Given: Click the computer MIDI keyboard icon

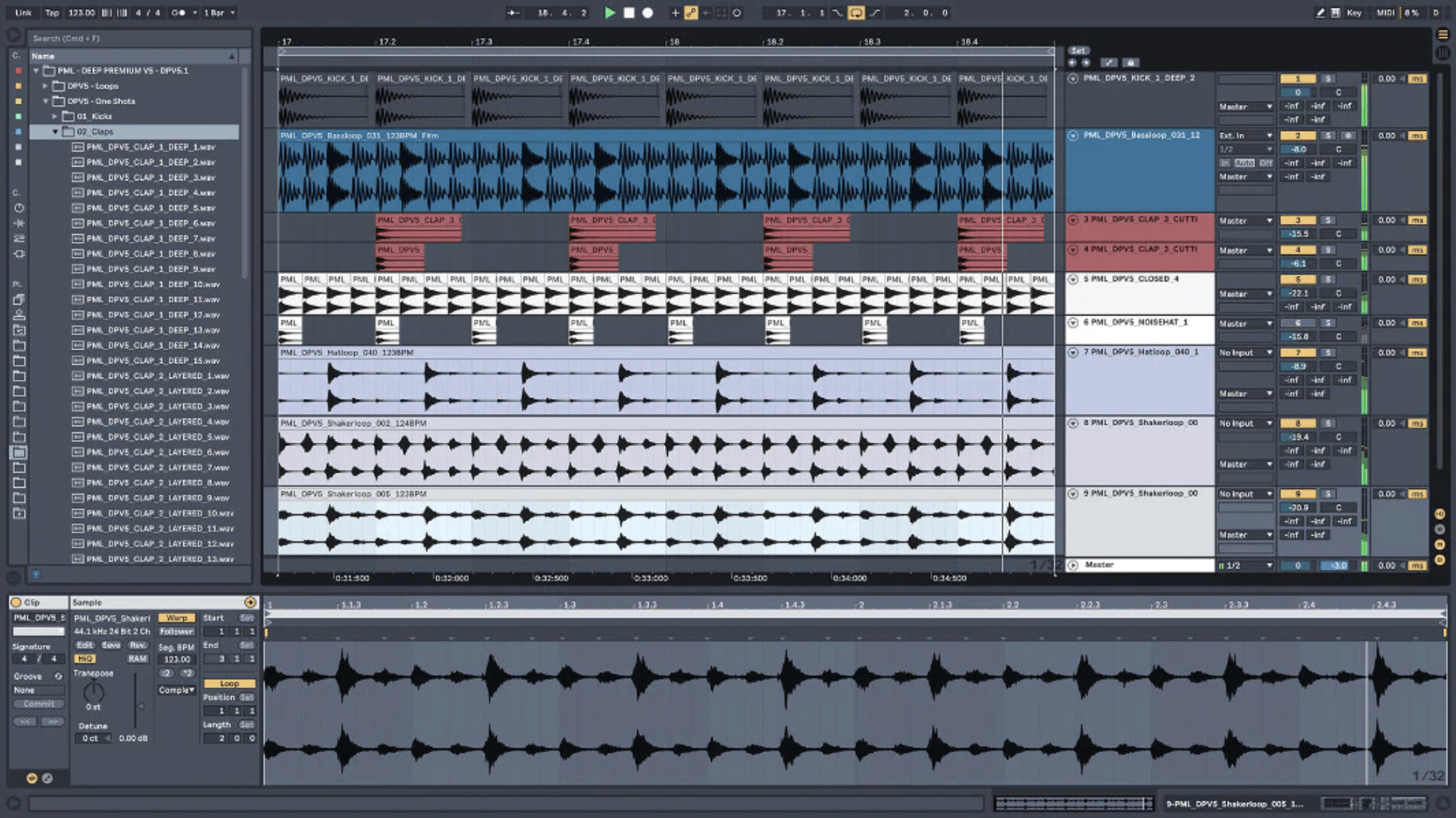Looking at the screenshot, I should [1334, 12].
